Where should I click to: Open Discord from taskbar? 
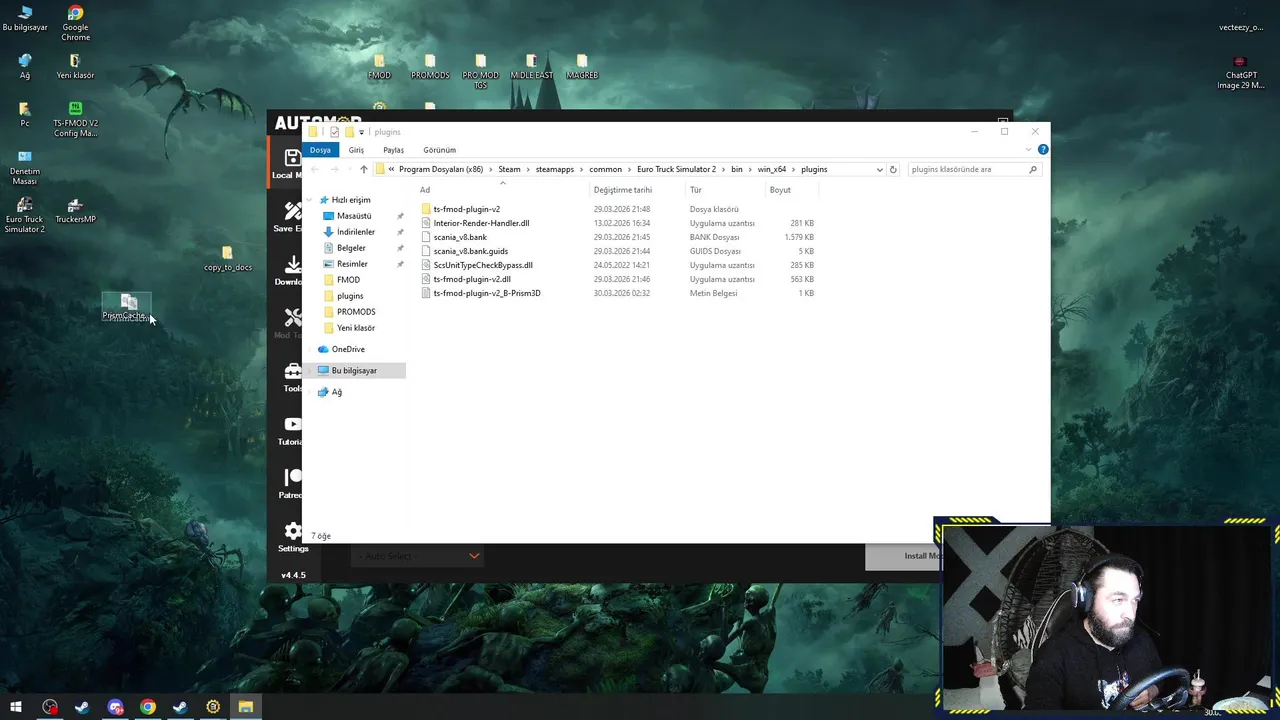(x=115, y=707)
